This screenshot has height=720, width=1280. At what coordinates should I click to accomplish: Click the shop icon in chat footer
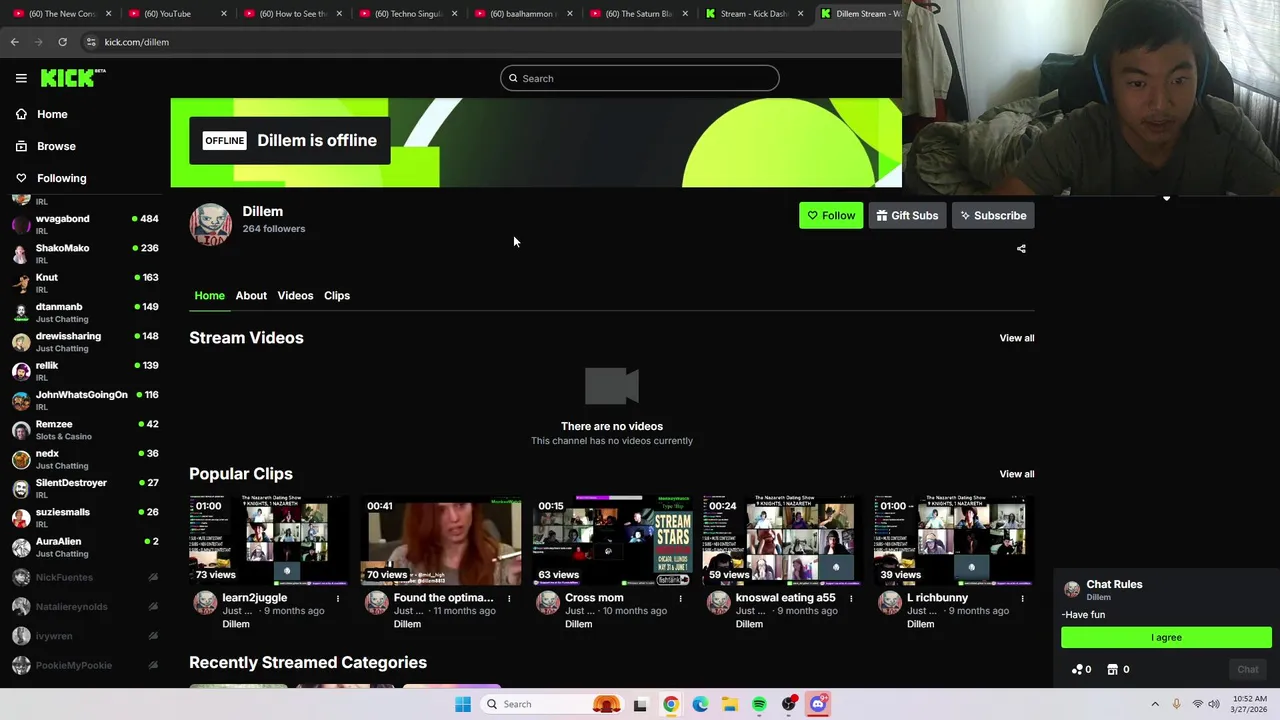(1112, 670)
